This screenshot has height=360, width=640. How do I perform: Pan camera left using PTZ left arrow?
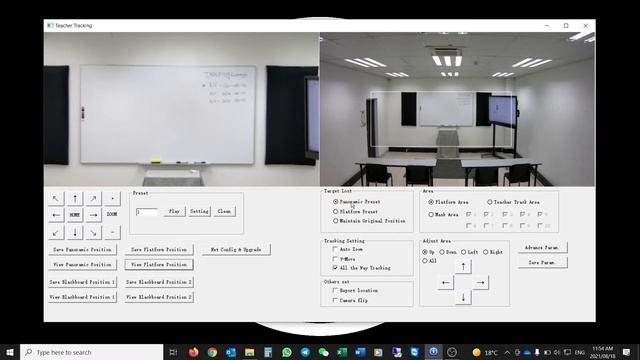point(56,215)
